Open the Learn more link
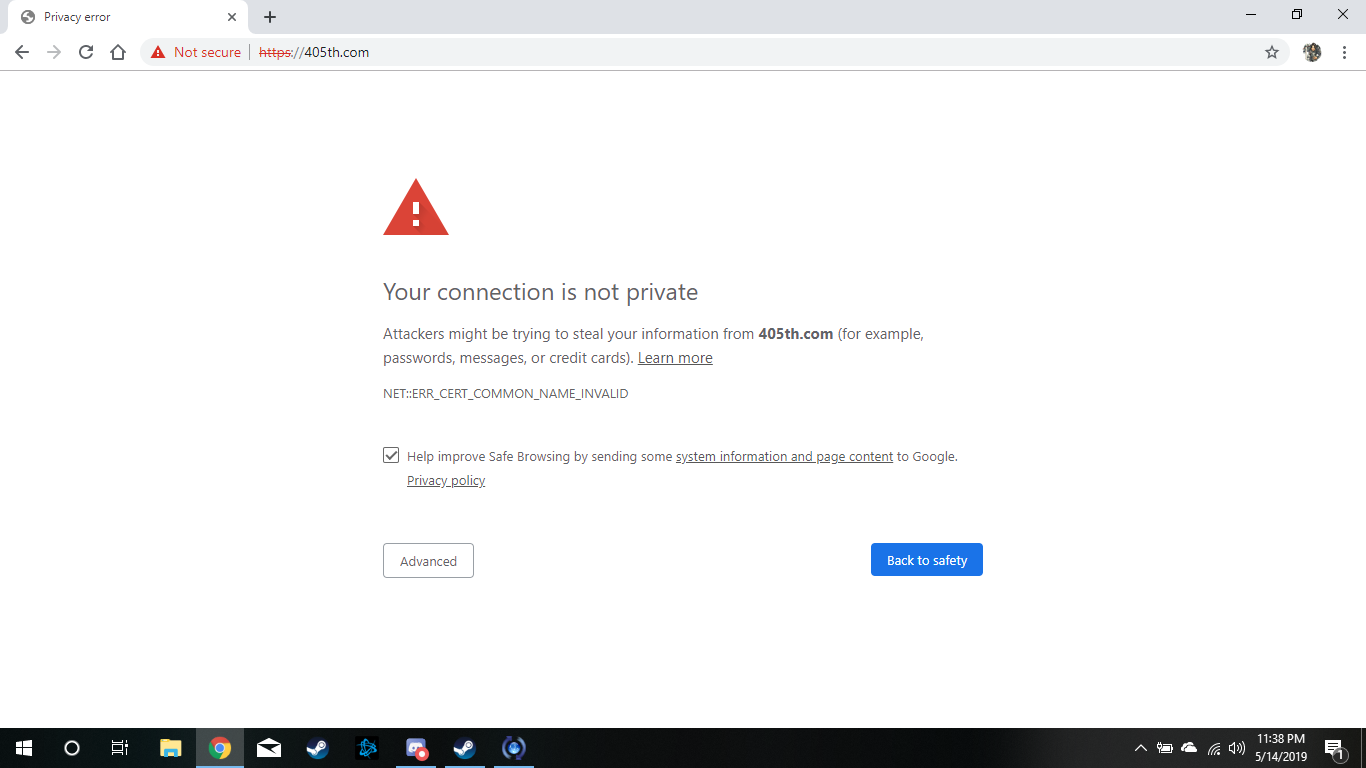 tap(675, 358)
